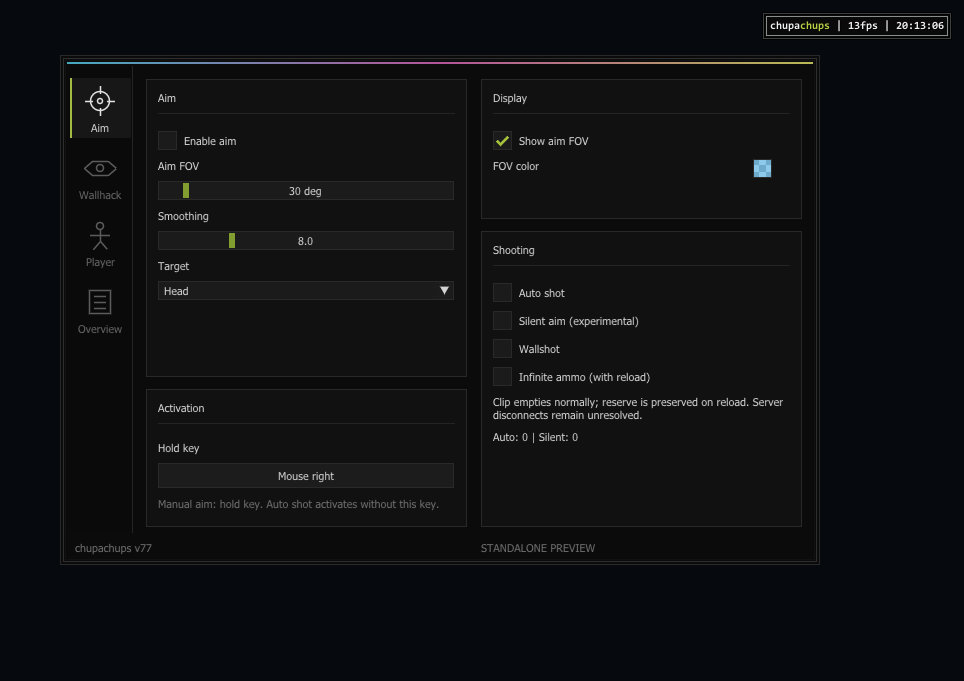Click the Shooting section heading
This screenshot has height=681, width=964.
click(513, 250)
